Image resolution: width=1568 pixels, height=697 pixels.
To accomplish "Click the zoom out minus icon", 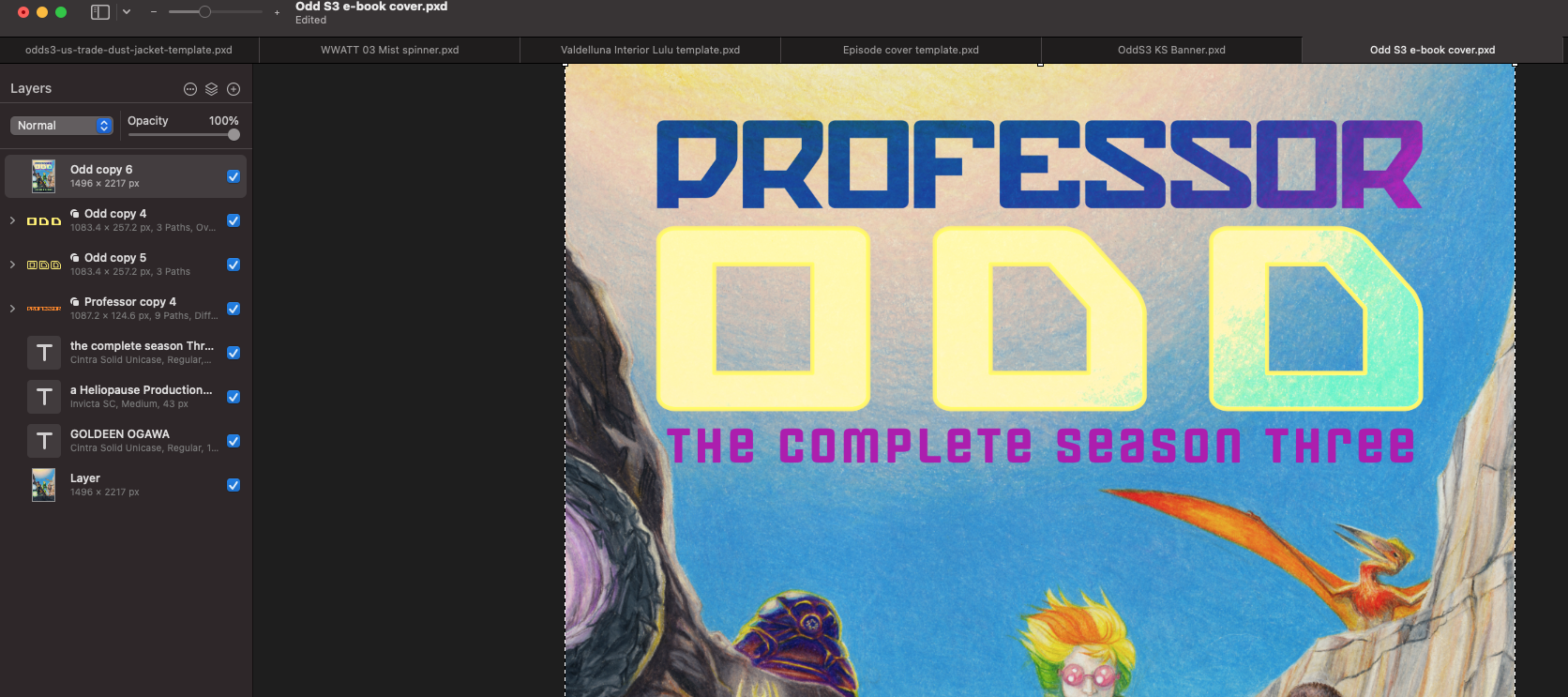I will click(154, 12).
